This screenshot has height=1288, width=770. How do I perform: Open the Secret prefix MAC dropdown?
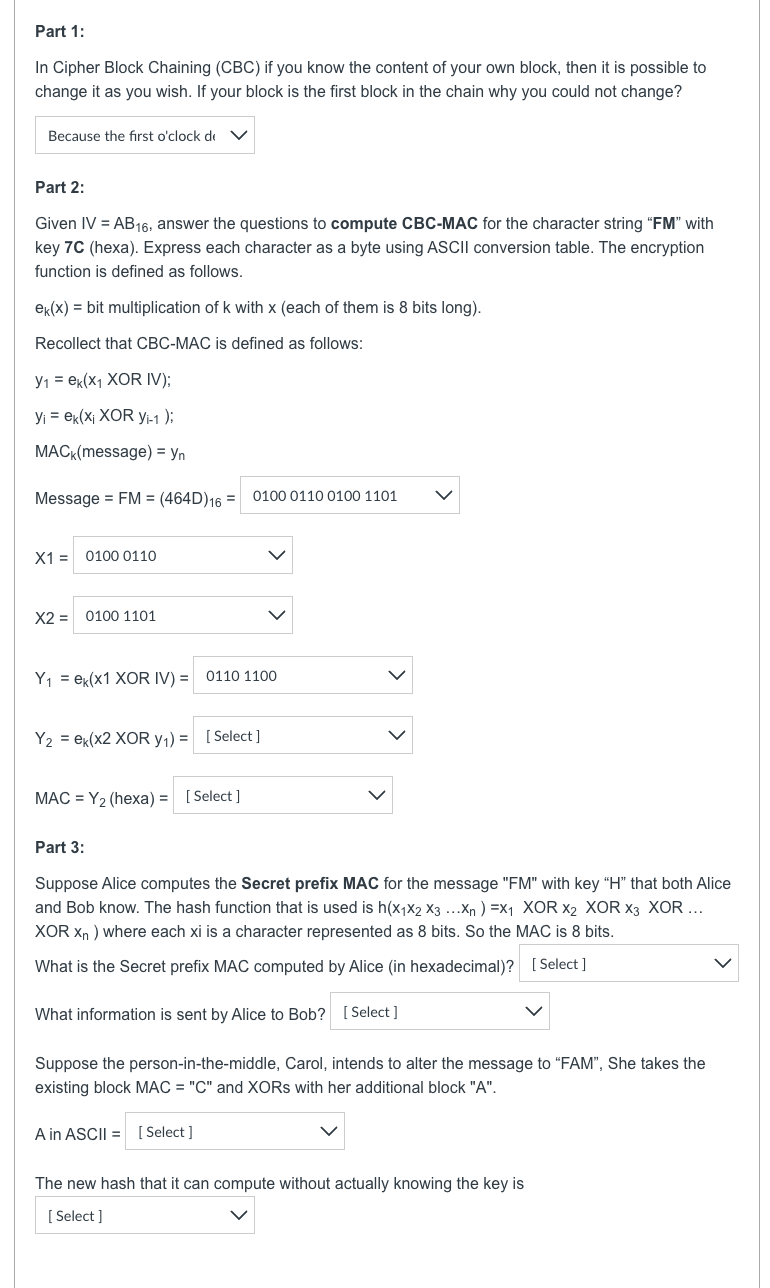(x=628, y=963)
